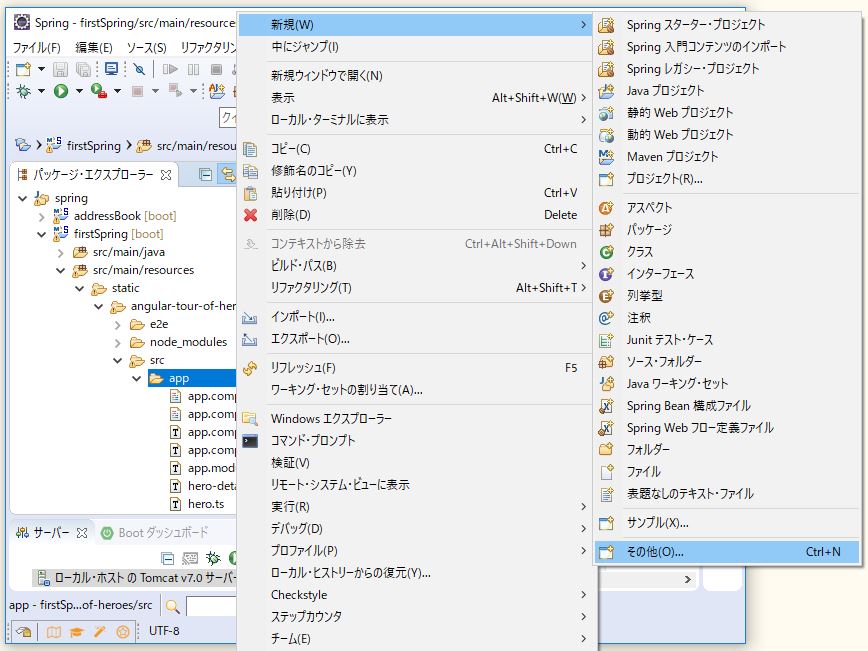Click the Package (パッケージ) icon
This screenshot has width=868, height=651.
606,230
